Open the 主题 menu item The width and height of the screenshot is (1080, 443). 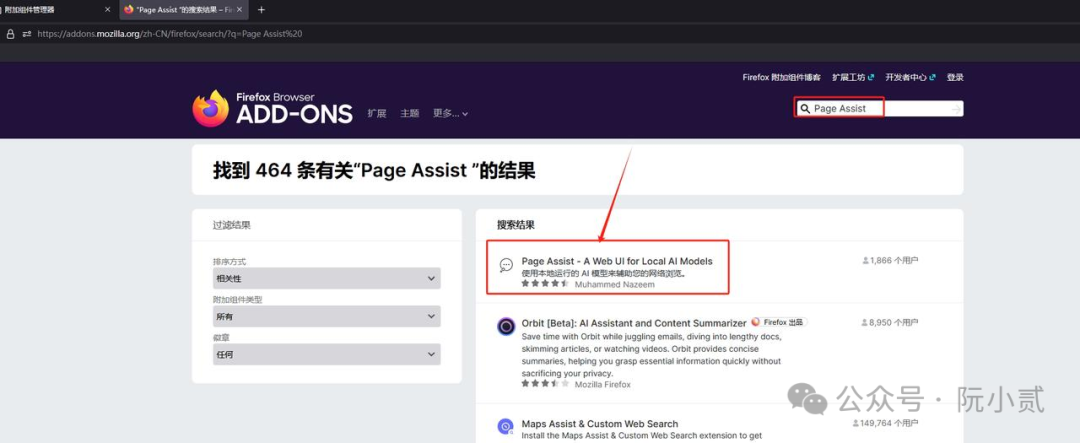(410, 113)
